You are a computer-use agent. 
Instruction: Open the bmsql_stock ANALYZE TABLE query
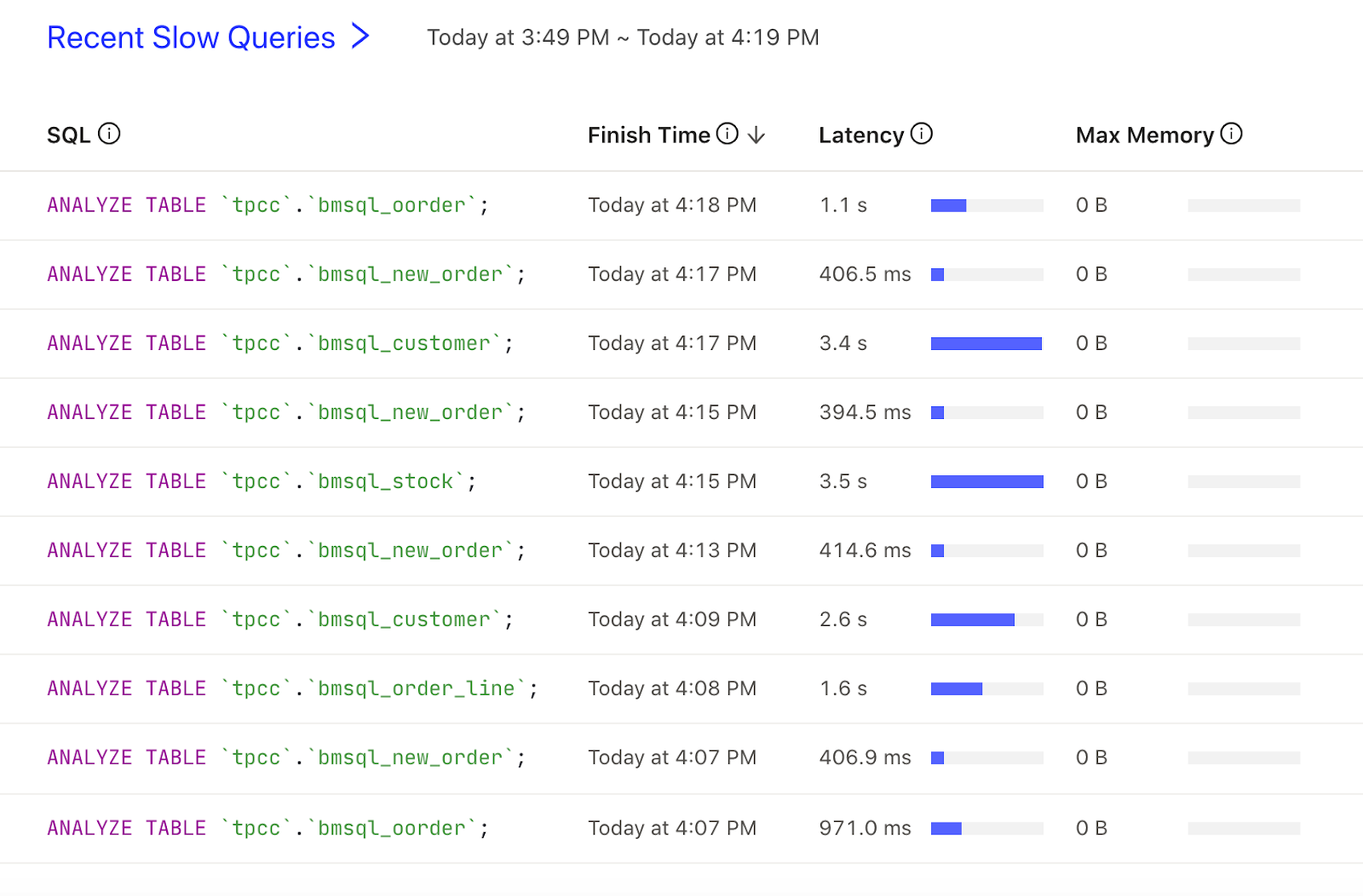click(x=262, y=481)
